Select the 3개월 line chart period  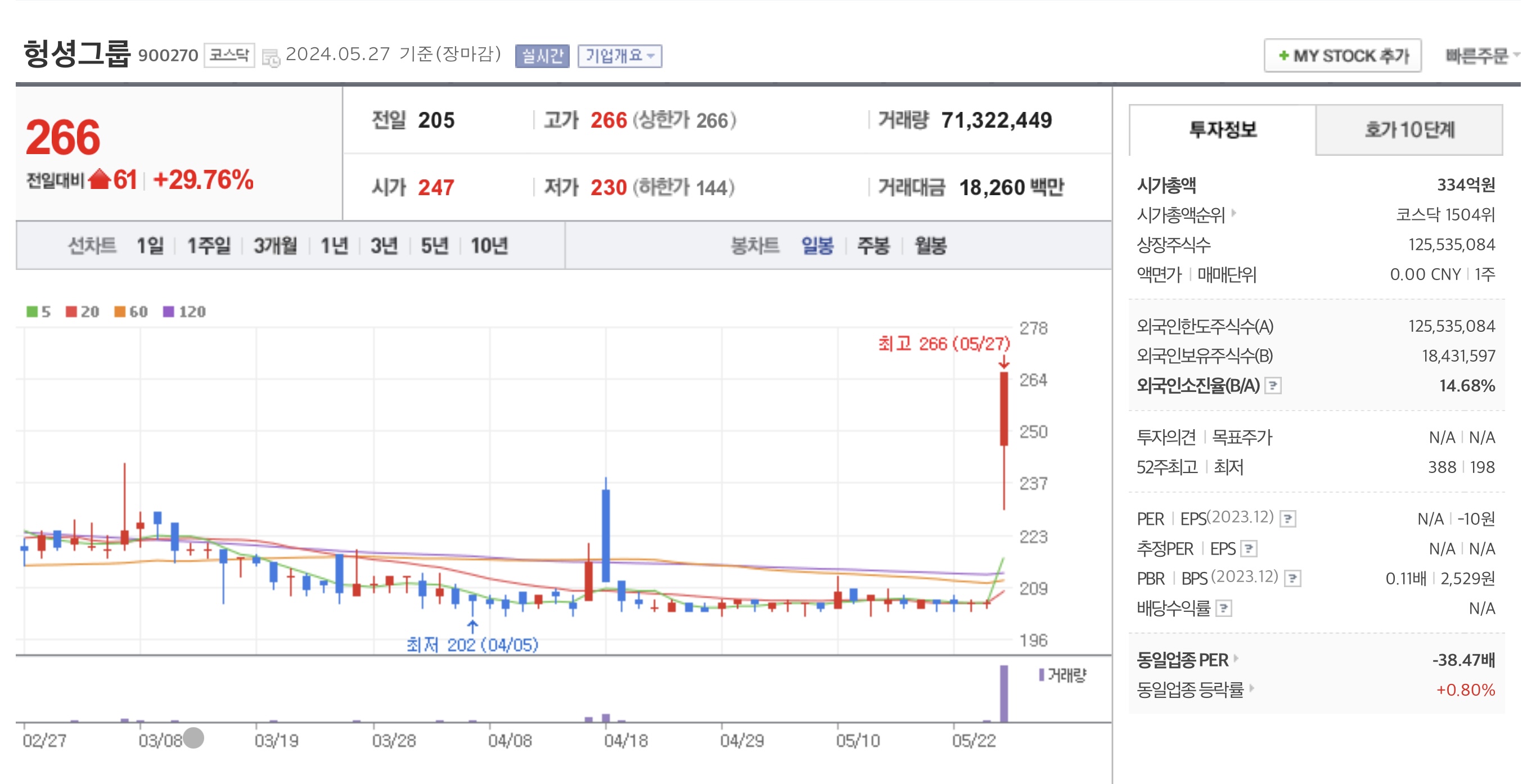[275, 246]
